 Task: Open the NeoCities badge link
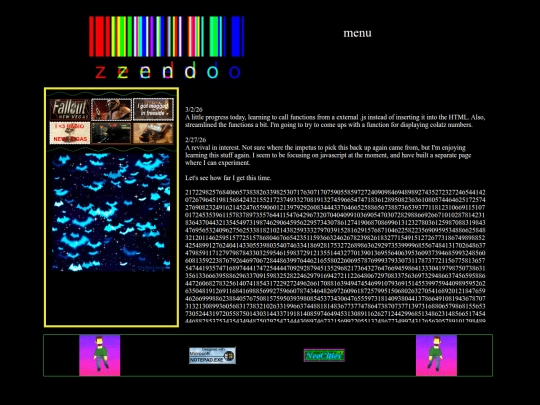pyautogui.click(x=324, y=355)
